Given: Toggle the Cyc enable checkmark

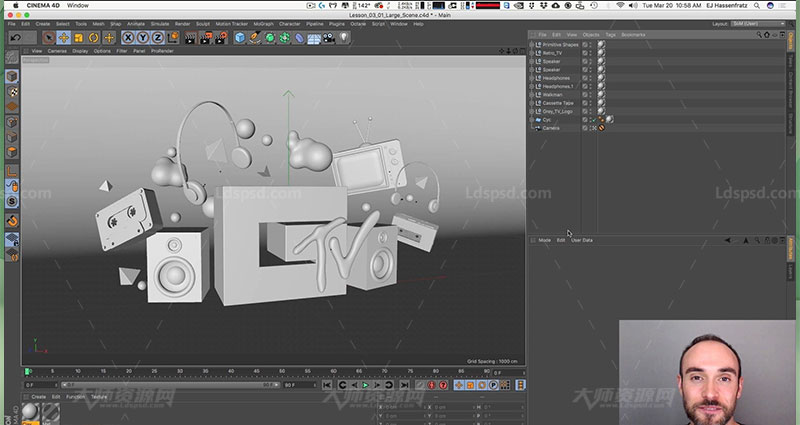Looking at the screenshot, I should [x=594, y=120].
